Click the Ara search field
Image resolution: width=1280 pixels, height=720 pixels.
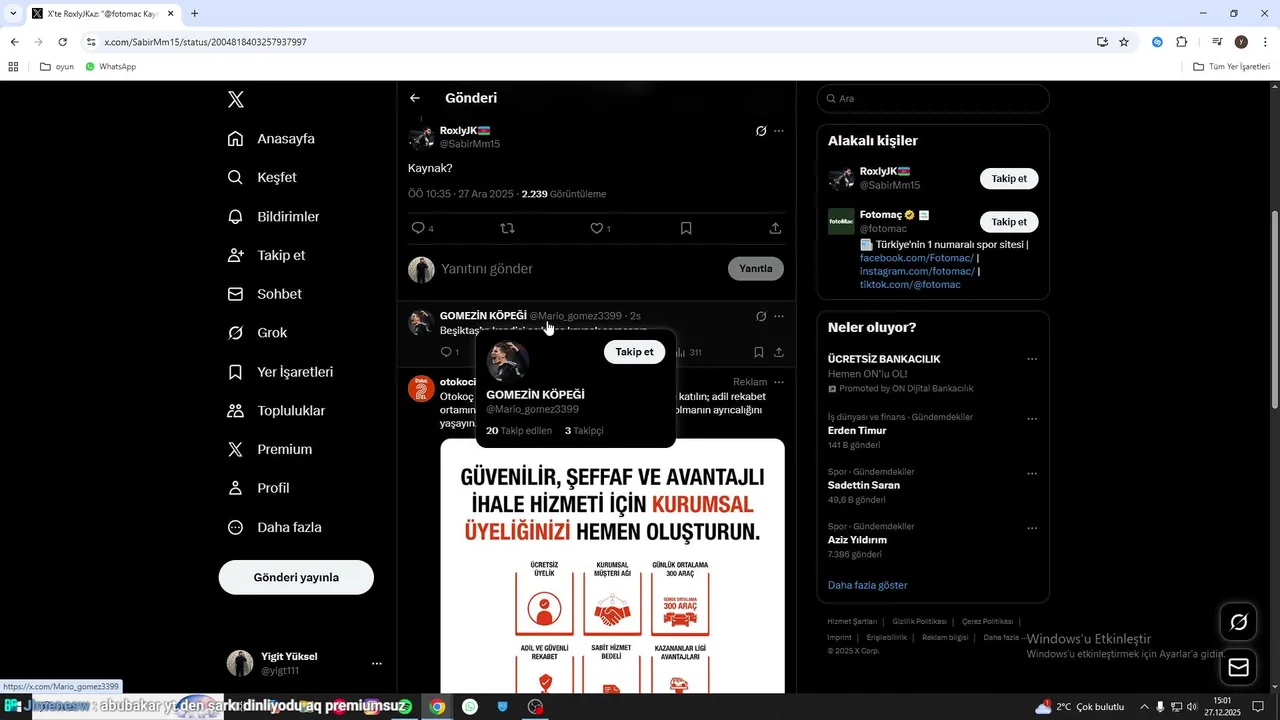point(933,98)
